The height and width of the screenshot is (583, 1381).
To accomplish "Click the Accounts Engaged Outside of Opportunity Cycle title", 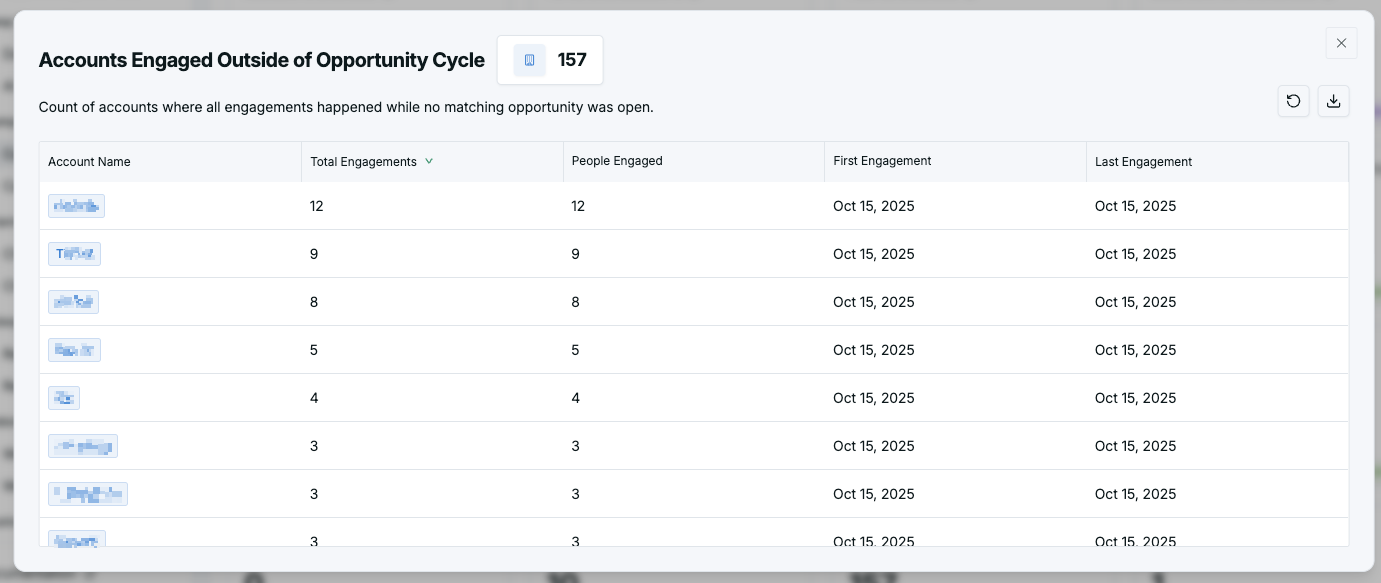I will (x=261, y=60).
